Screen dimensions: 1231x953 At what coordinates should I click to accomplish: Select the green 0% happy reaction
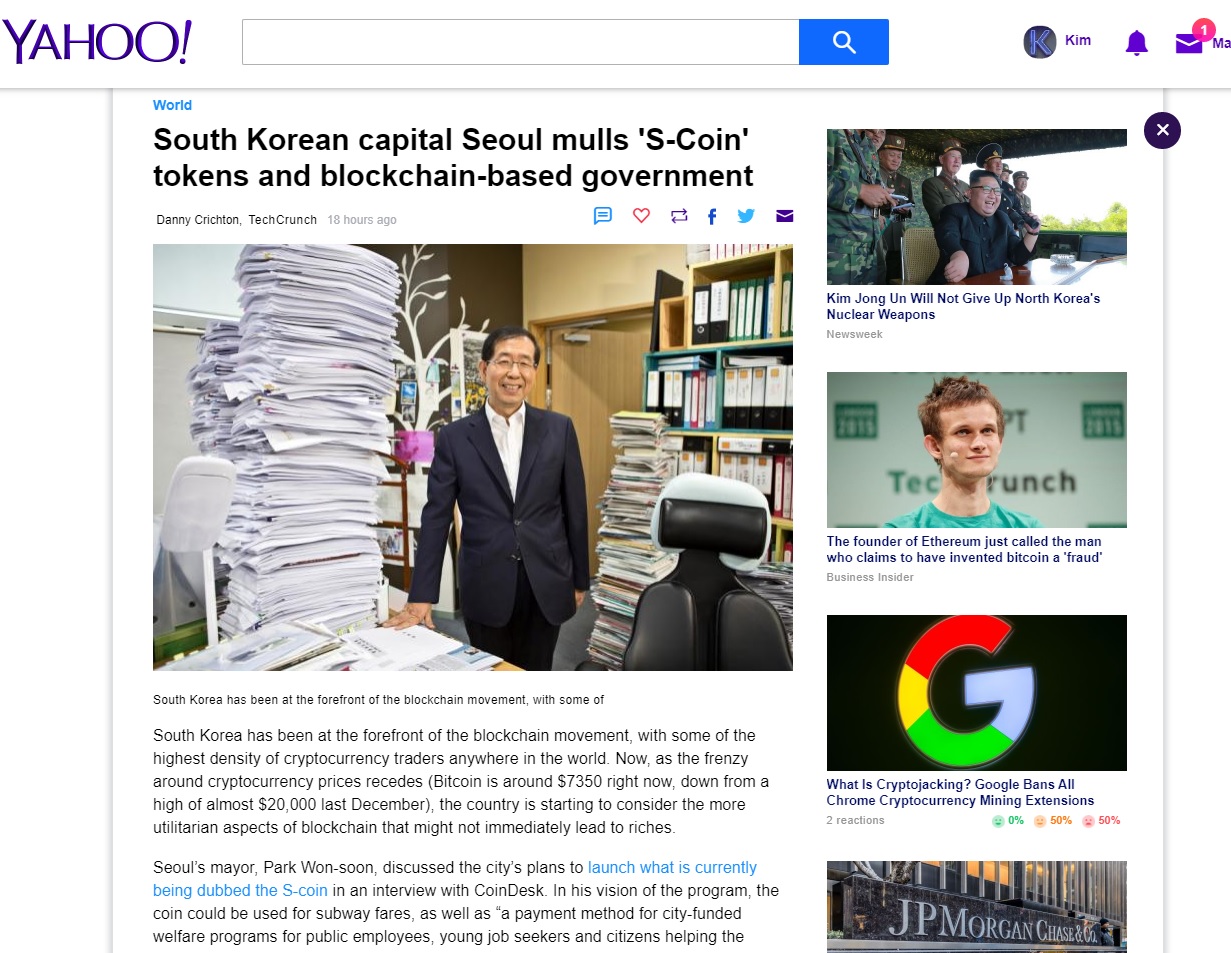click(x=1008, y=821)
